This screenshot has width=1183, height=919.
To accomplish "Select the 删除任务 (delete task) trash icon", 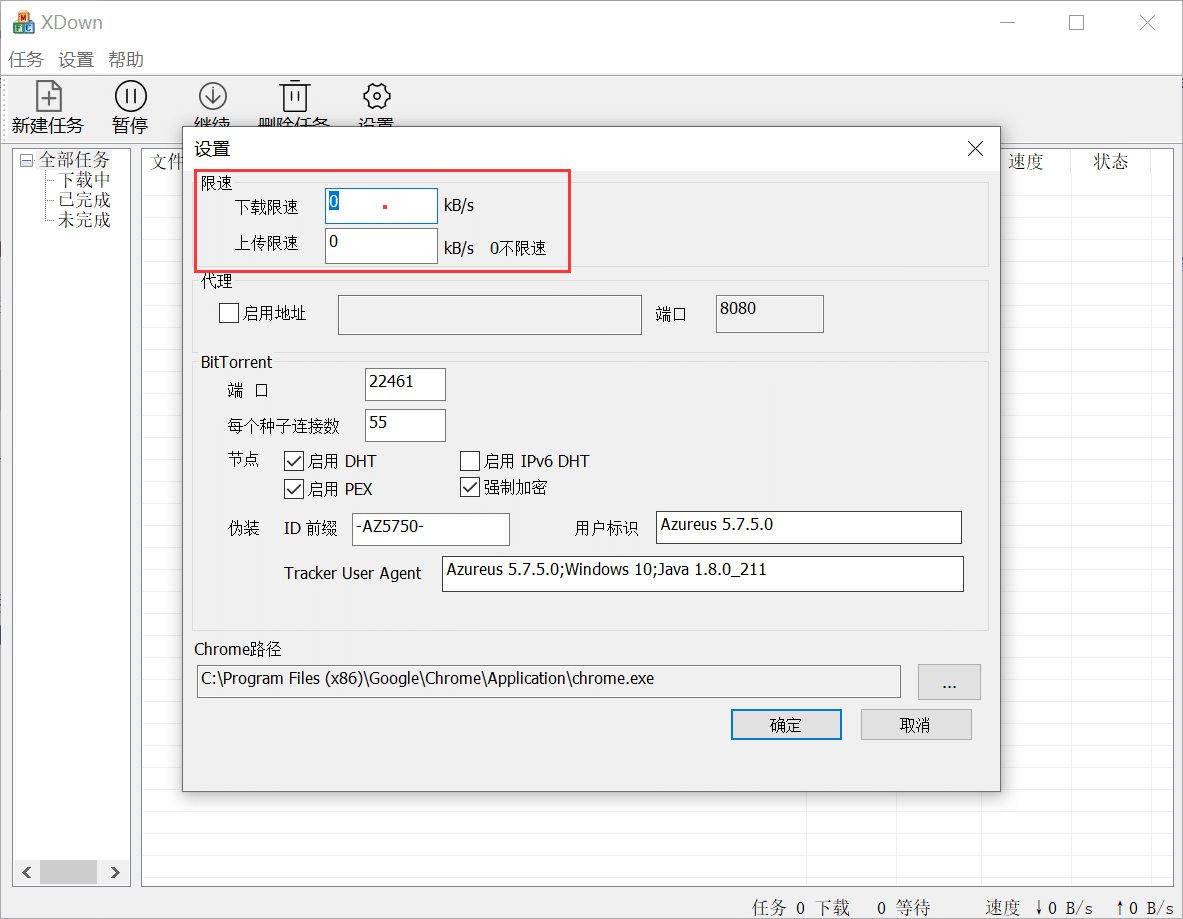I will 294,96.
